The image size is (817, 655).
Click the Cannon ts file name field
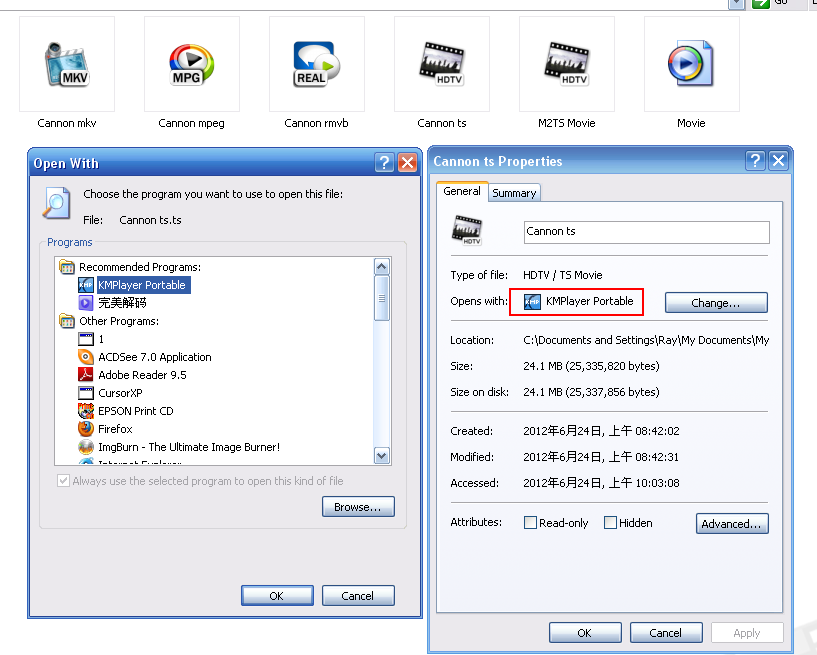[x=647, y=232]
